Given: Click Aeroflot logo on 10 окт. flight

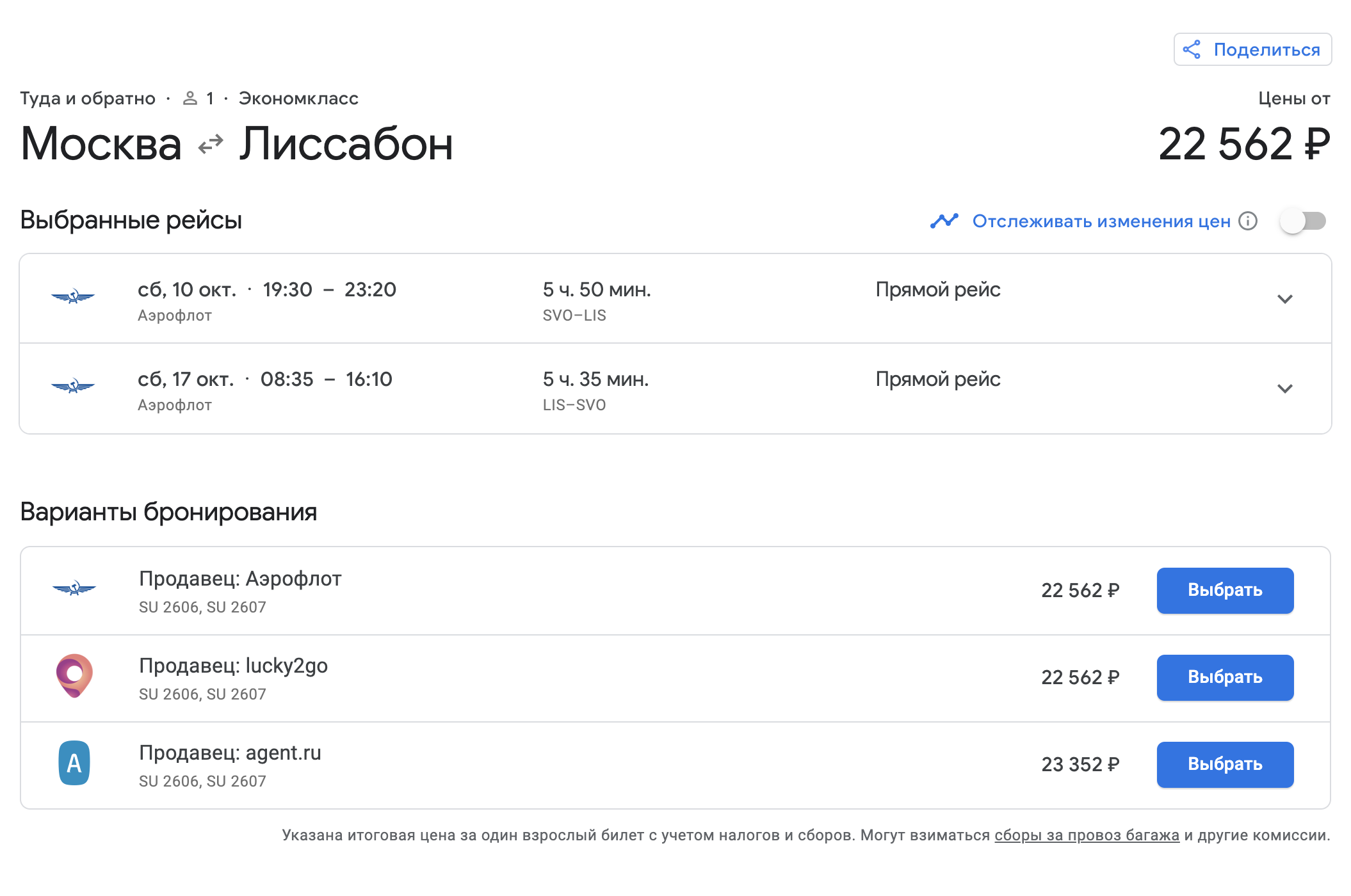Looking at the screenshot, I should click(x=73, y=296).
